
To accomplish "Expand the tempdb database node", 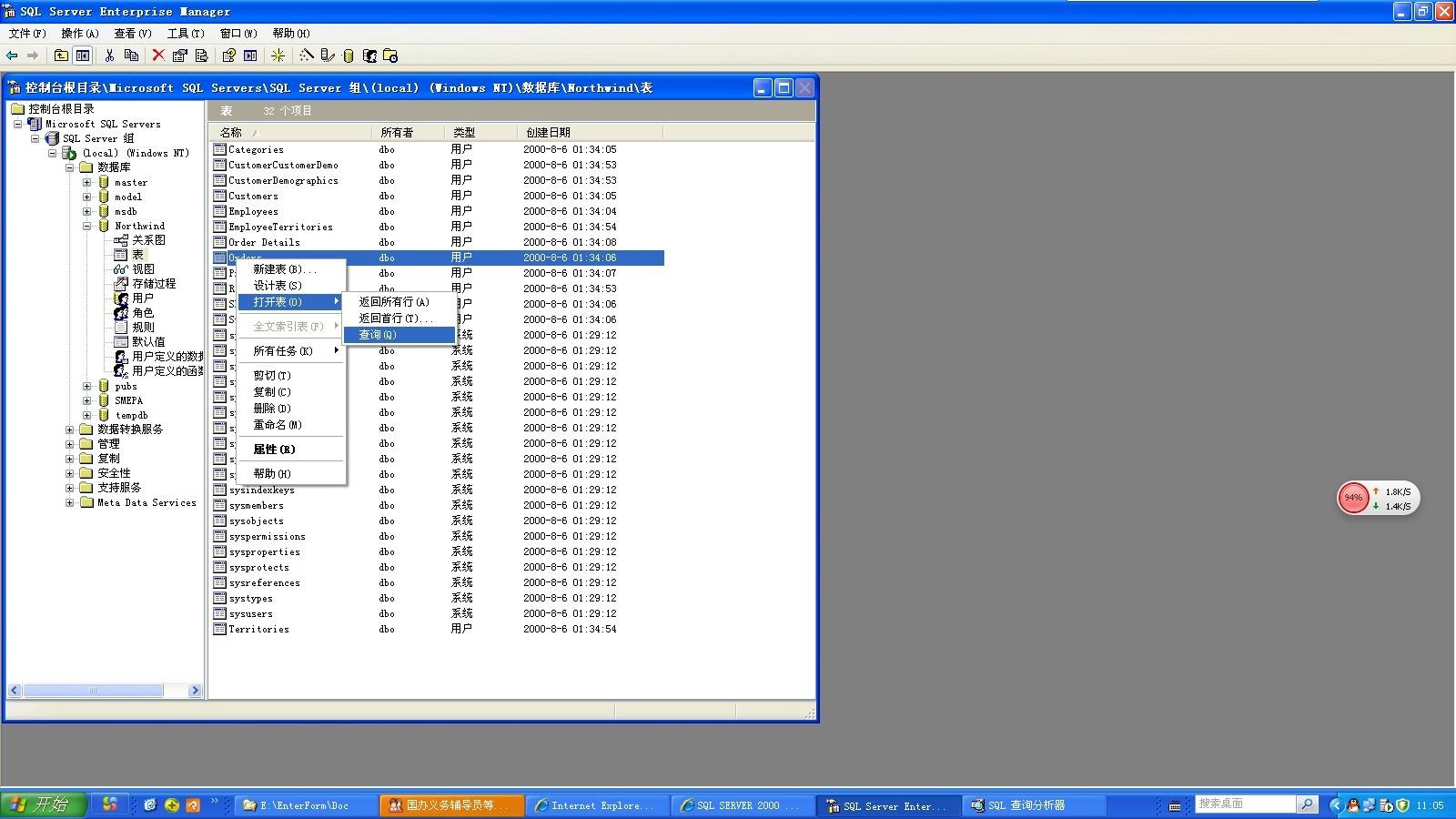I will point(87,415).
